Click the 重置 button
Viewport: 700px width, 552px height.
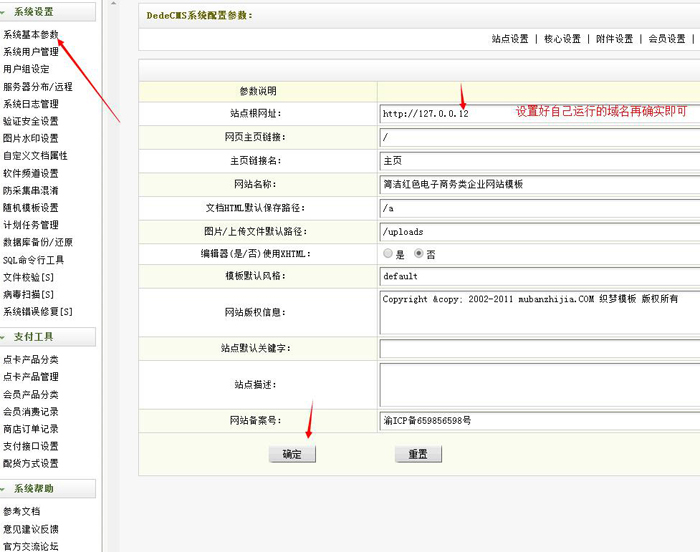click(x=418, y=454)
